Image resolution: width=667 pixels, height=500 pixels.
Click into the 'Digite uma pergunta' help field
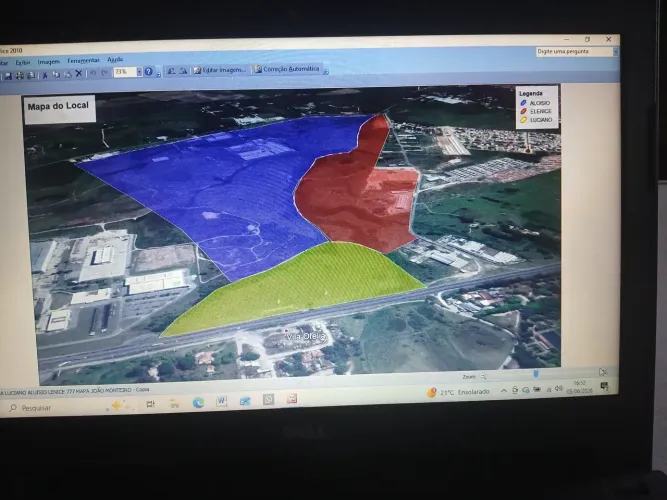coord(574,51)
